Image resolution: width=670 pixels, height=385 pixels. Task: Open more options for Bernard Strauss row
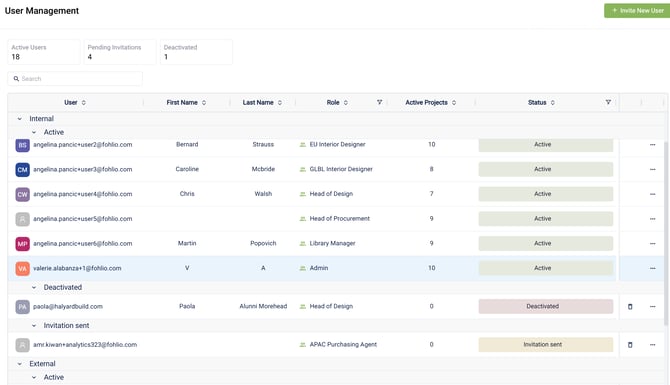(x=652, y=144)
